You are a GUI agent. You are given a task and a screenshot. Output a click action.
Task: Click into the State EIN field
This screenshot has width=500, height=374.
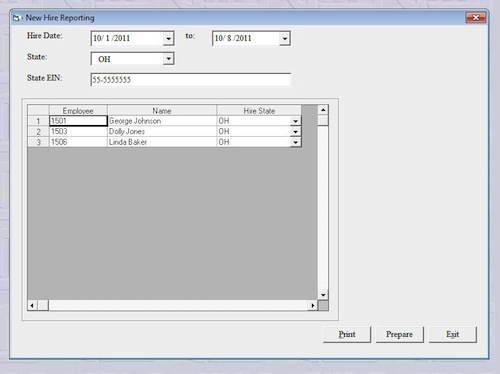190,80
